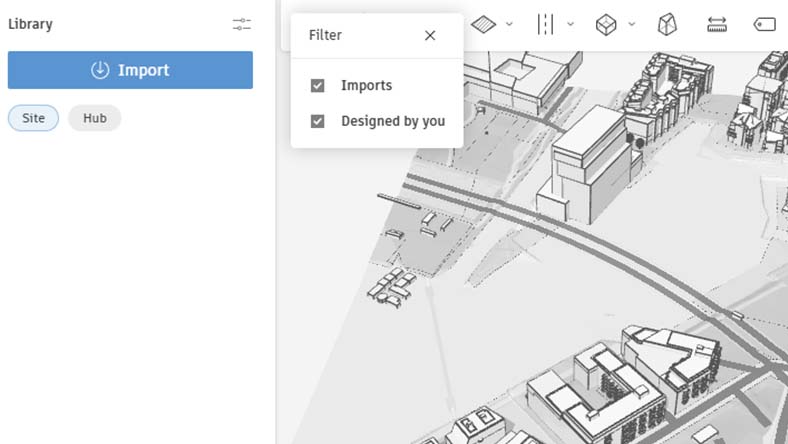Viewport: 788px width, 444px height.
Task: Select the courtyard building block at bottom
Action: (x=596, y=395)
